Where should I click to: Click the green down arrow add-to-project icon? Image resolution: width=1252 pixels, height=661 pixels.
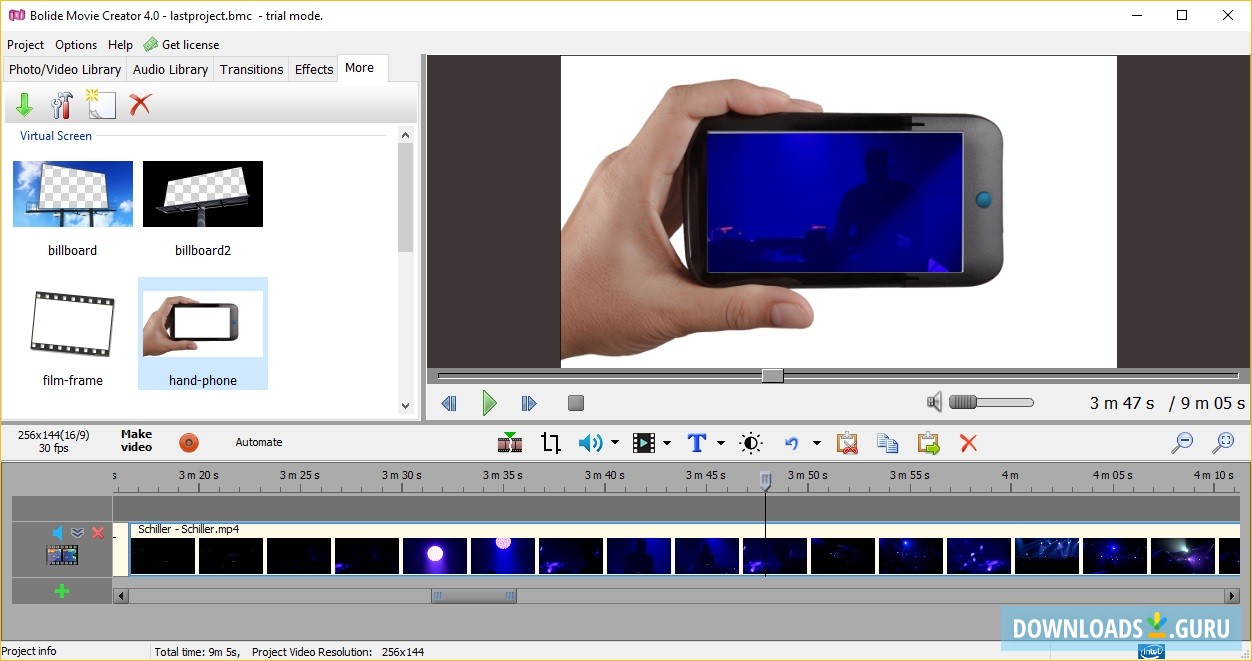coord(25,104)
